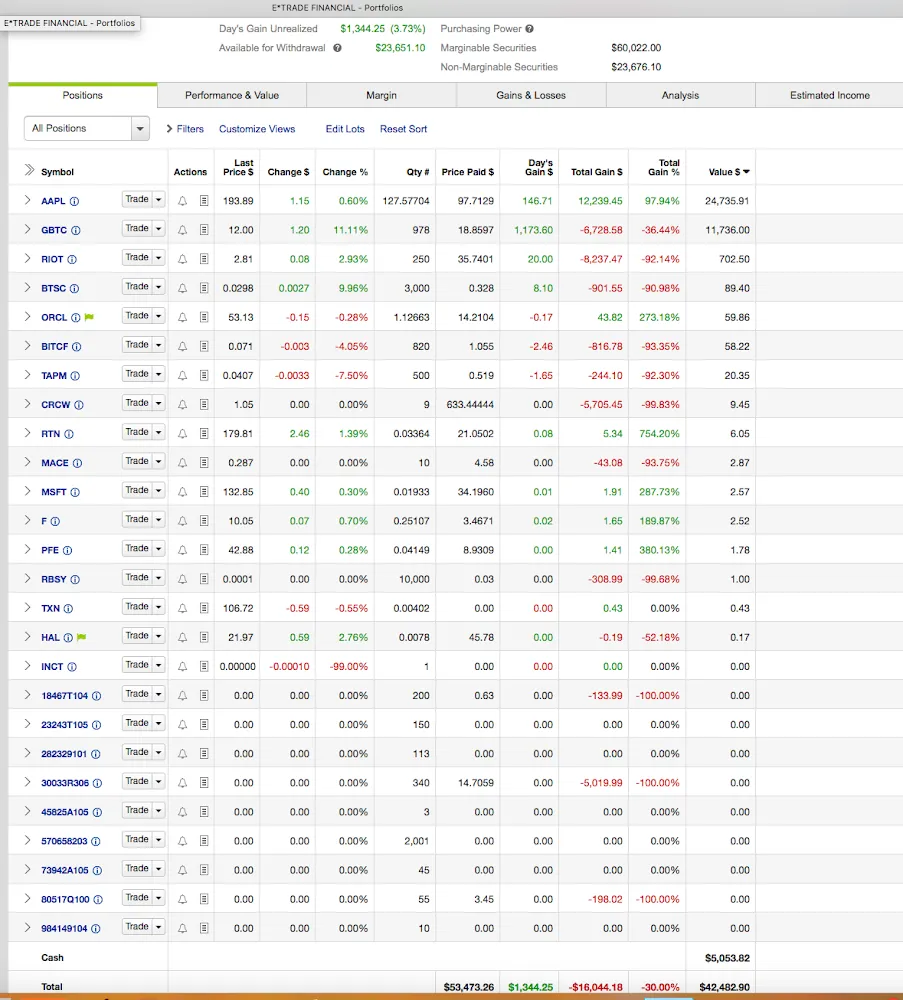Viewport: 903px width, 1000px height.
Task: Sort by the Price Paid $ column header
Action: [467, 172]
